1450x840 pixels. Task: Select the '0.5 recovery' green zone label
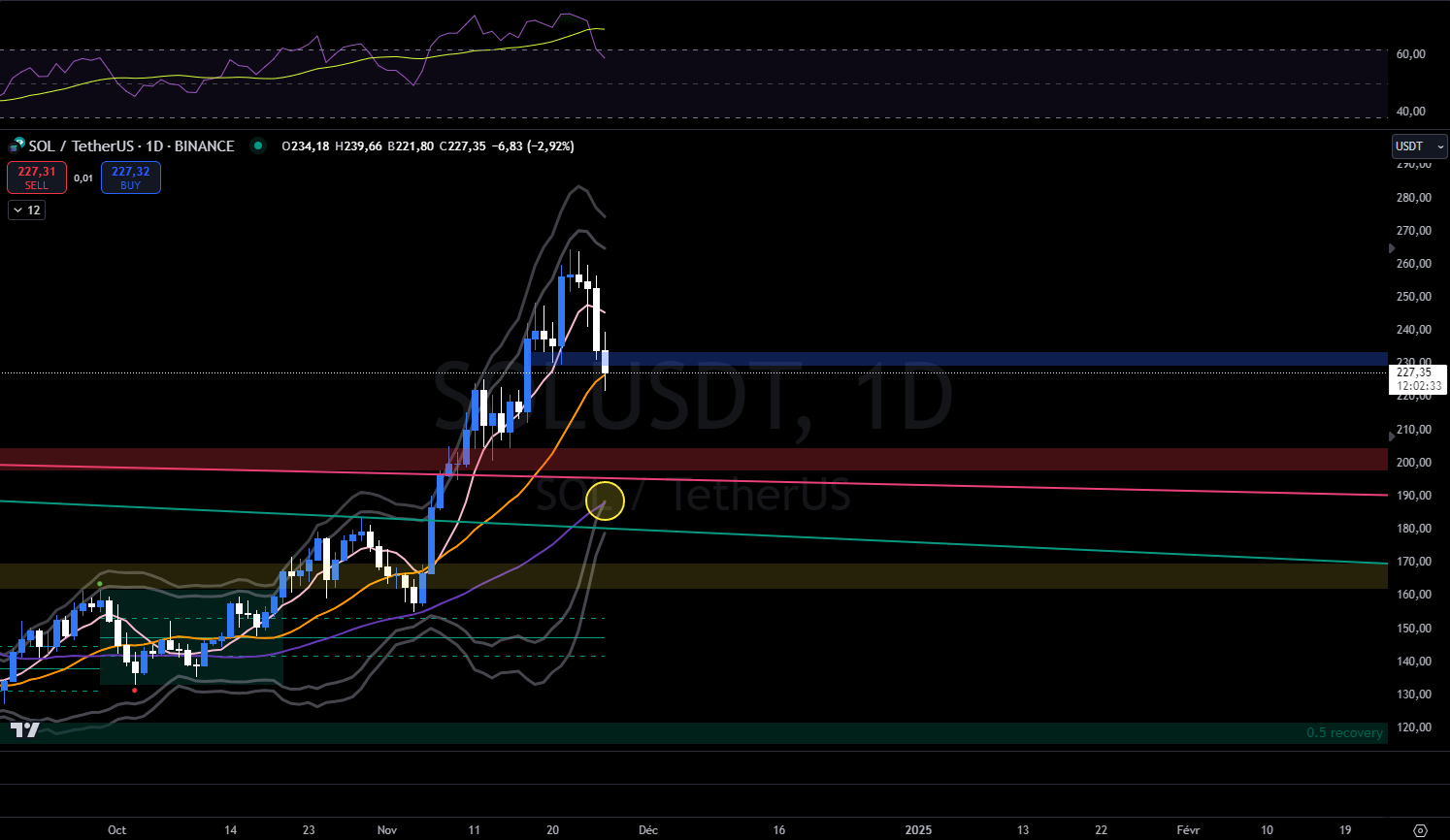pos(1344,732)
